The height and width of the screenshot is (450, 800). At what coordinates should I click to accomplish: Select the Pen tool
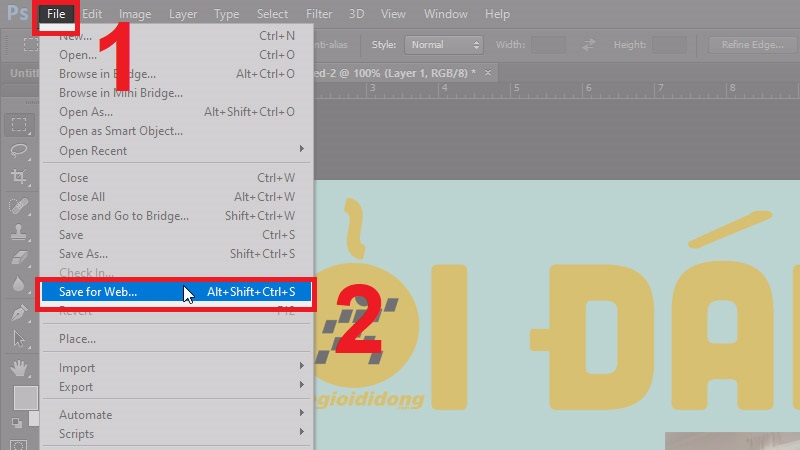point(19,312)
